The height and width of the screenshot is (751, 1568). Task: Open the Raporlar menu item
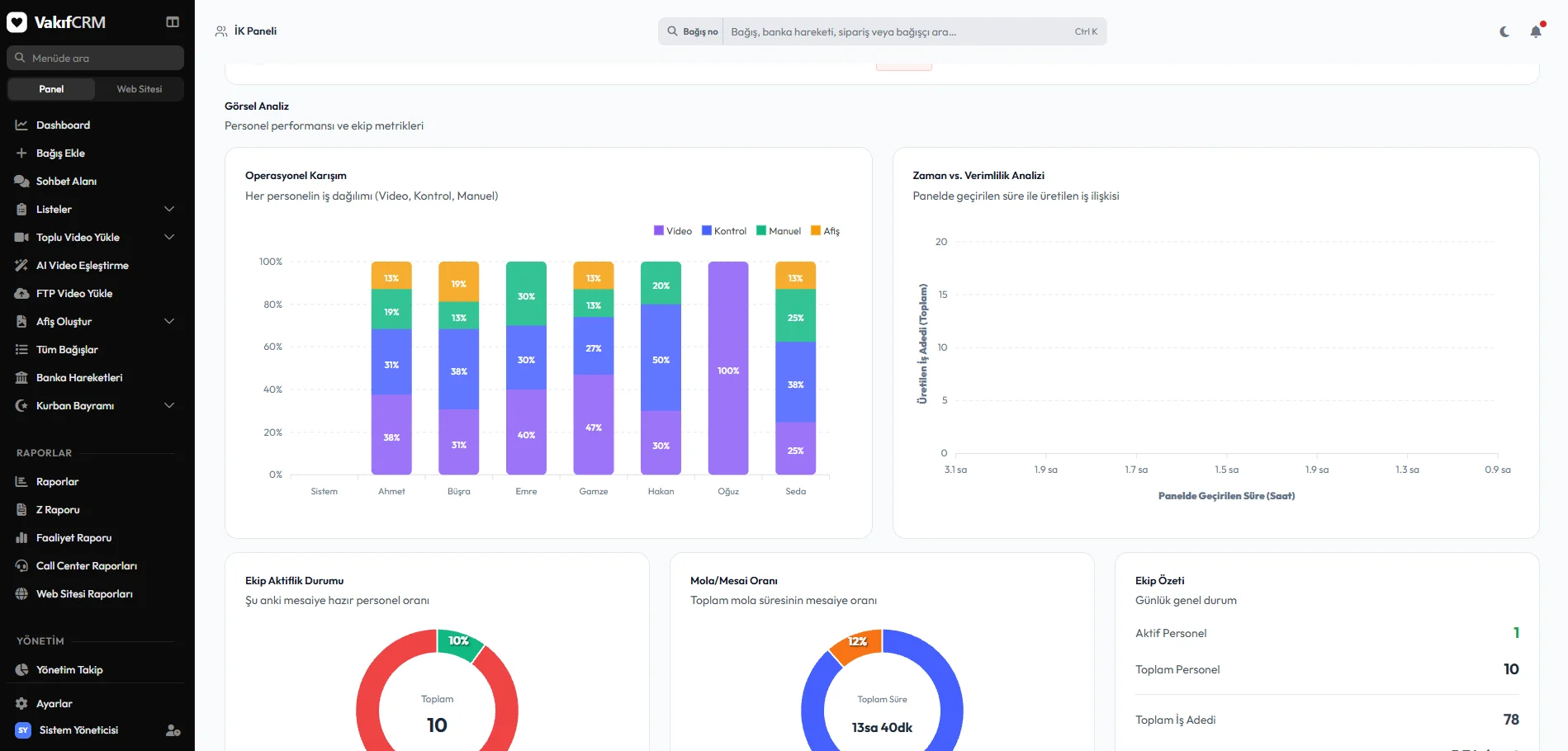[96, 482]
